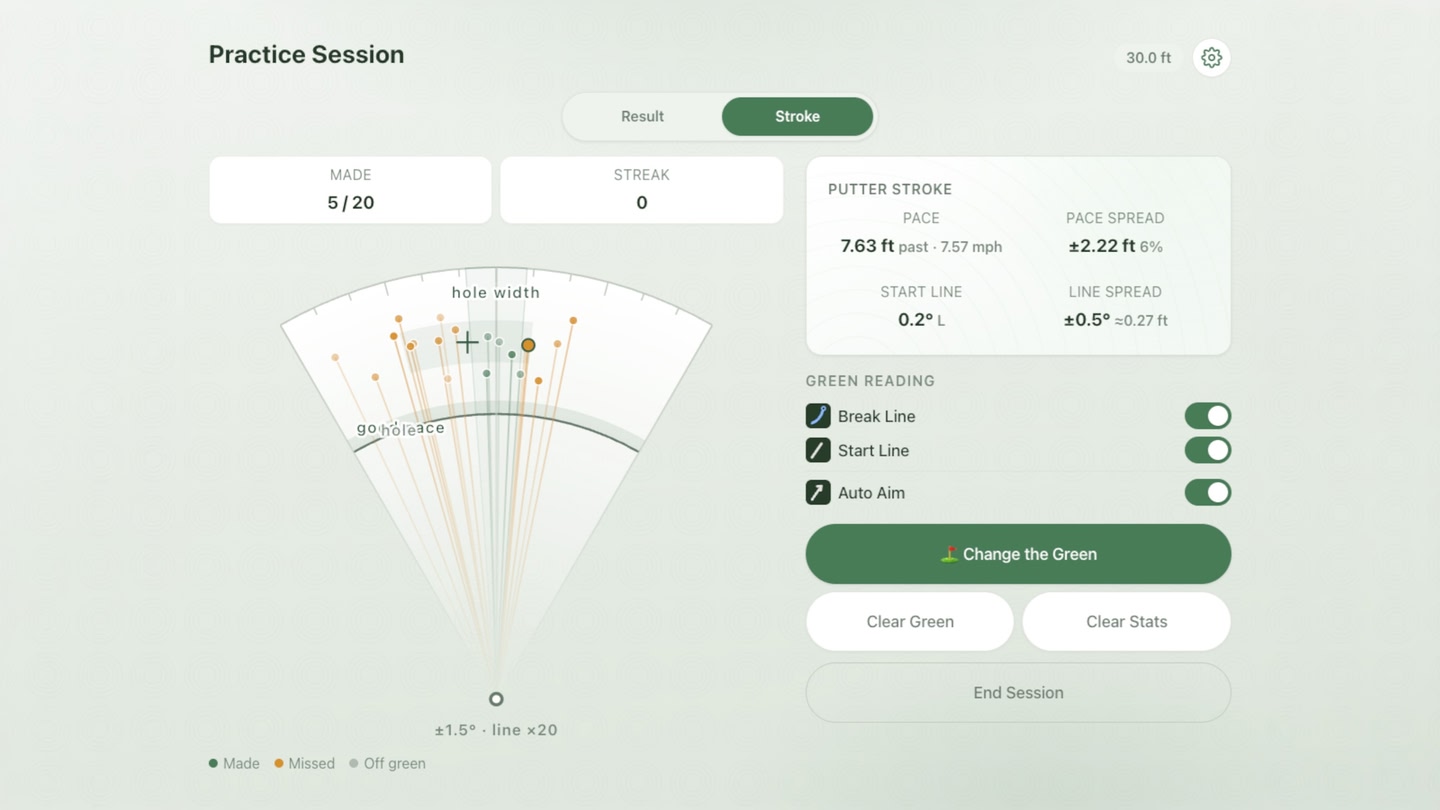Disable the Start Line switch
This screenshot has height=810, width=1440.
[1207, 450]
